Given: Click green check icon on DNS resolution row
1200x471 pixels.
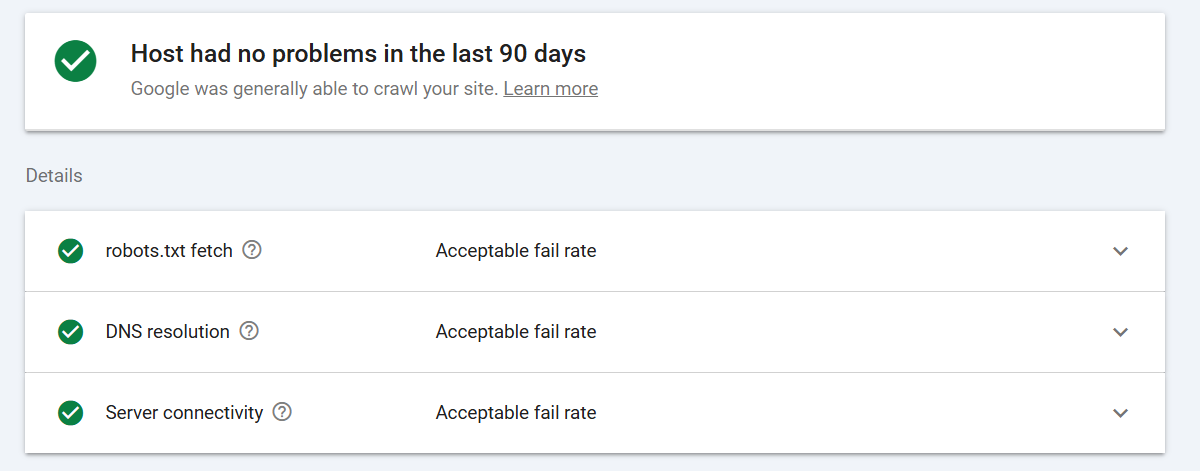Looking at the screenshot, I should coord(70,332).
